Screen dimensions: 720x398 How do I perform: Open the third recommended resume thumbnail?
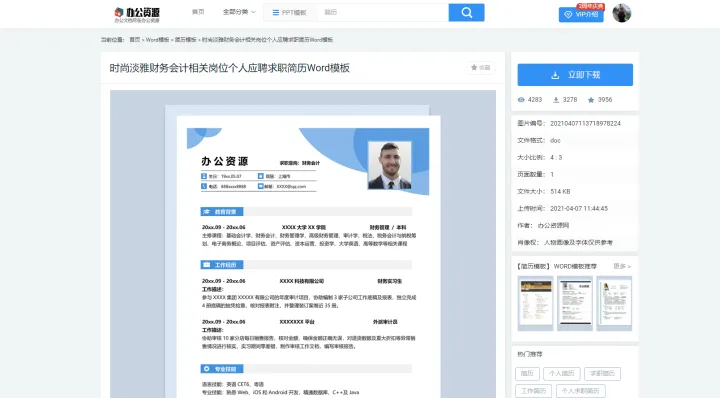pyautogui.click(x=614, y=303)
